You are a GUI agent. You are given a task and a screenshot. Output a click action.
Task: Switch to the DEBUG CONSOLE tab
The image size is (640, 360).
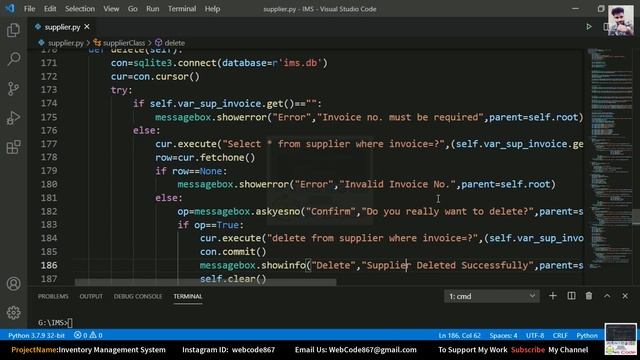pyautogui.click(x=138, y=296)
